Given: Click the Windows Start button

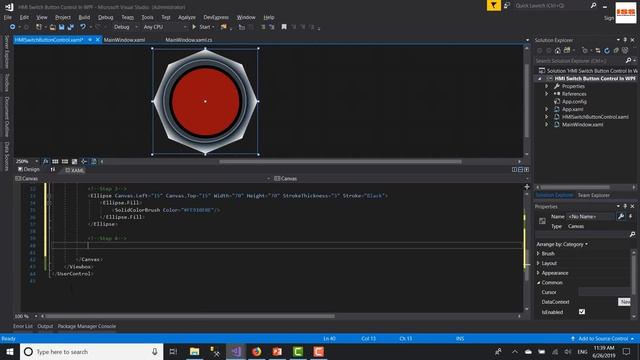Looking at the screenshot, I should [10, 351].
